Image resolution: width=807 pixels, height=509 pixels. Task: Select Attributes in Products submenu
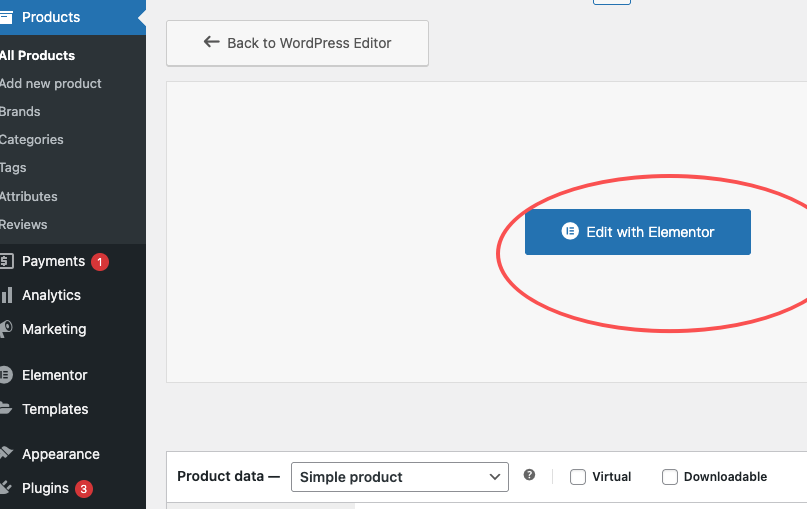coord(29,197)
